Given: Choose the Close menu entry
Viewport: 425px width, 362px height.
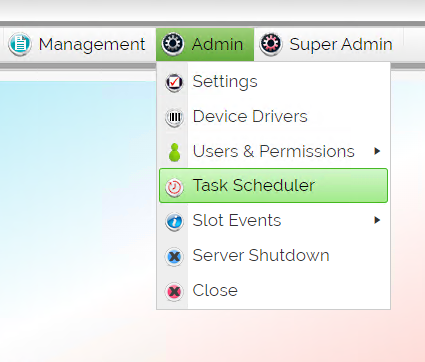Looking at the screenshot, I should pyautogui.click(x=273, y=290).
